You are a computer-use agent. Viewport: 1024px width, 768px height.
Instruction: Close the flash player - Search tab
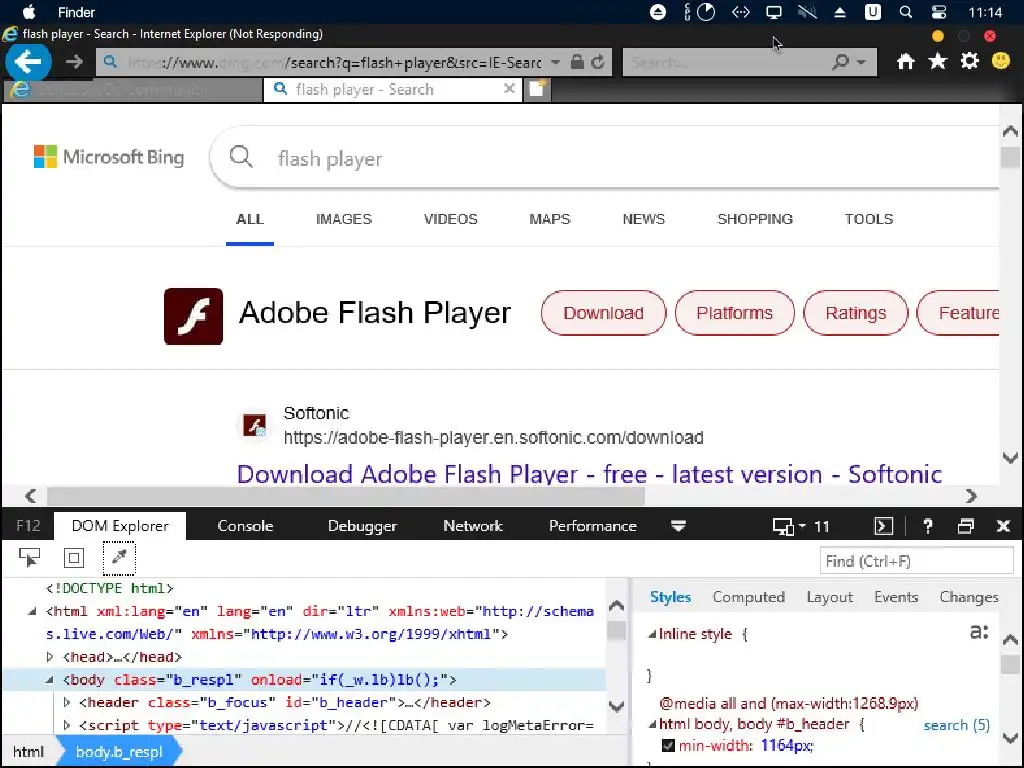click(x=509, y=88)
